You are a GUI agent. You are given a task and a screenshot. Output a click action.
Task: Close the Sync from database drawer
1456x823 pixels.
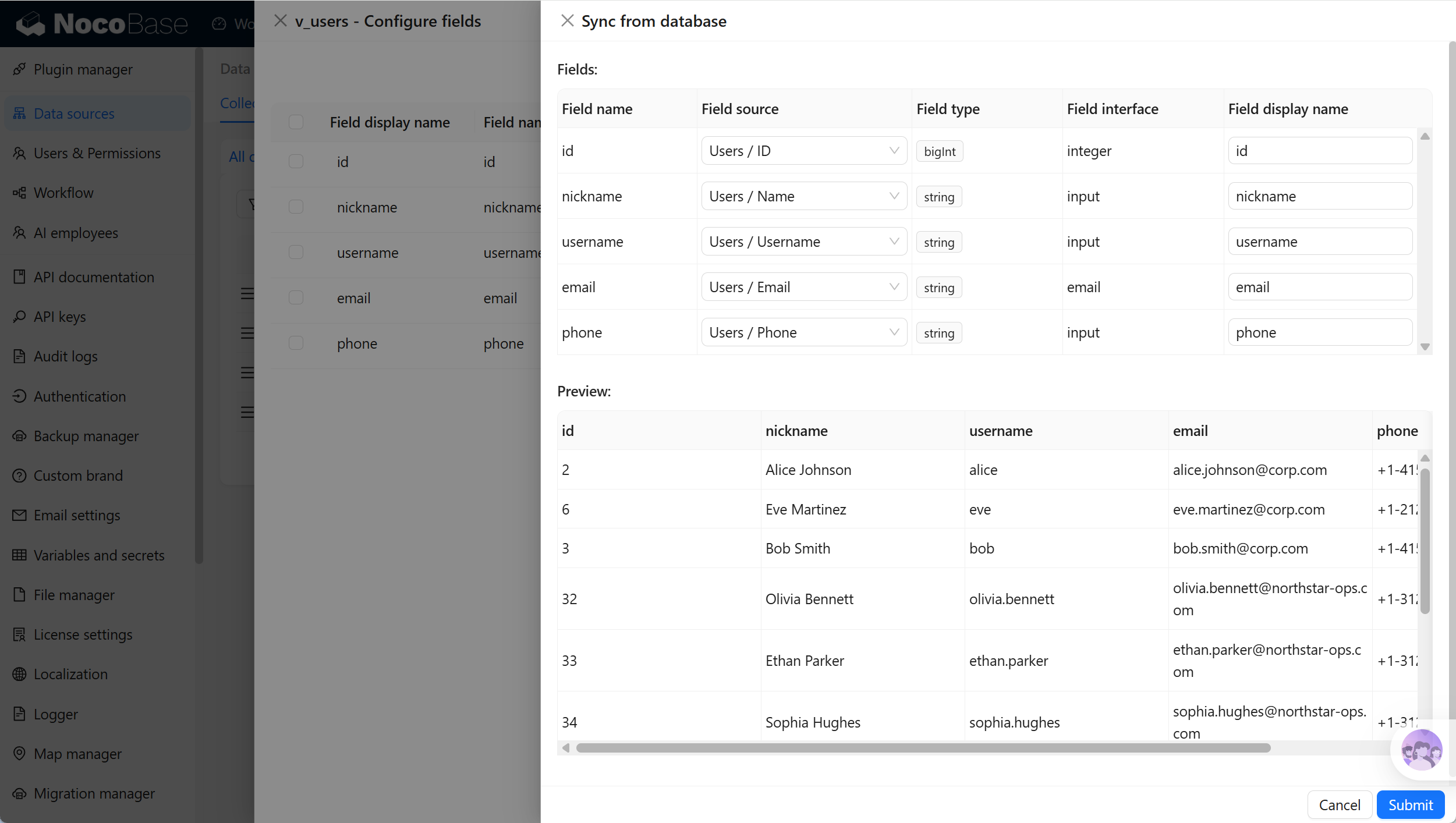click(567, 21)
